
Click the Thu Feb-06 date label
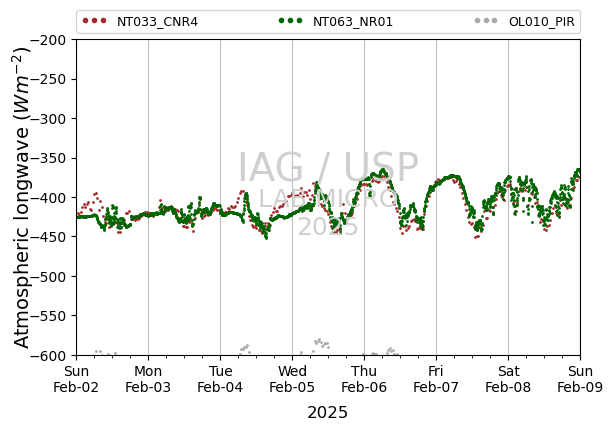point(364,379)
